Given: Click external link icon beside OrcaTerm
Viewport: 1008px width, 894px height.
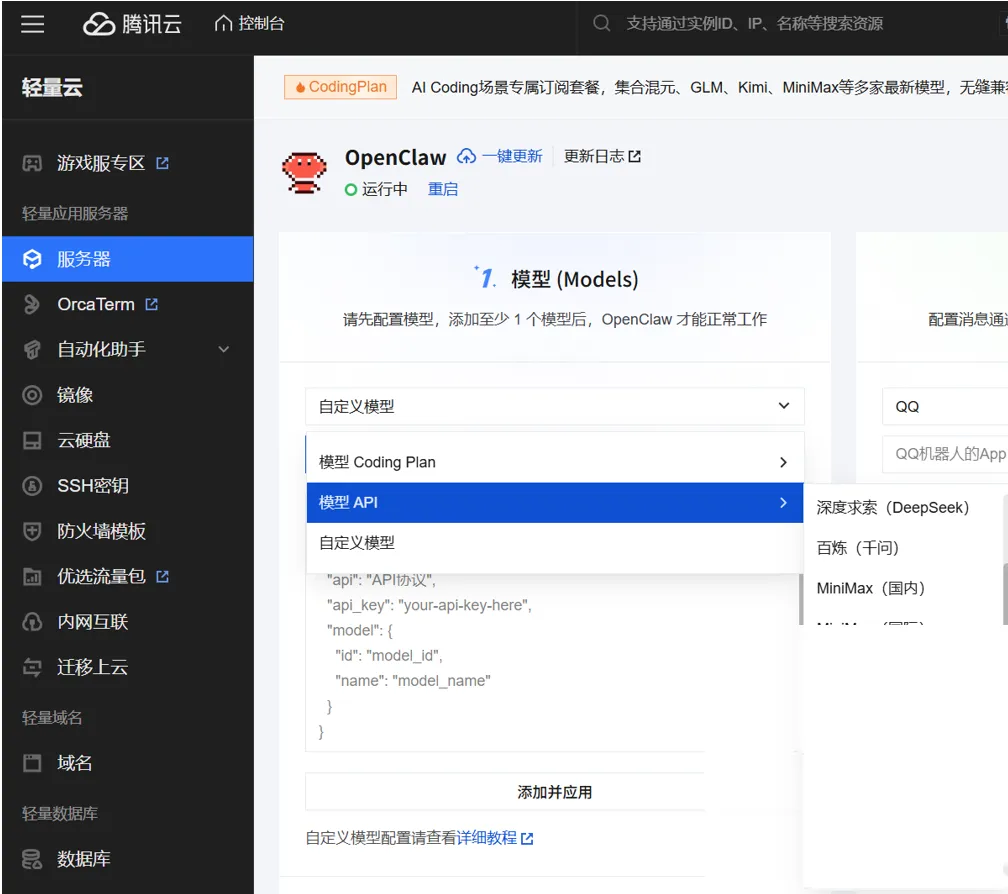Looking at the screenshot, I should [152, 304].
